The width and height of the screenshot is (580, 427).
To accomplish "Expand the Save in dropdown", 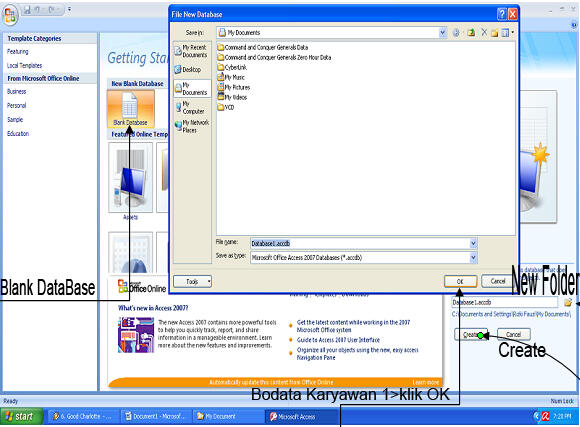I will click(x=442, y=33).
